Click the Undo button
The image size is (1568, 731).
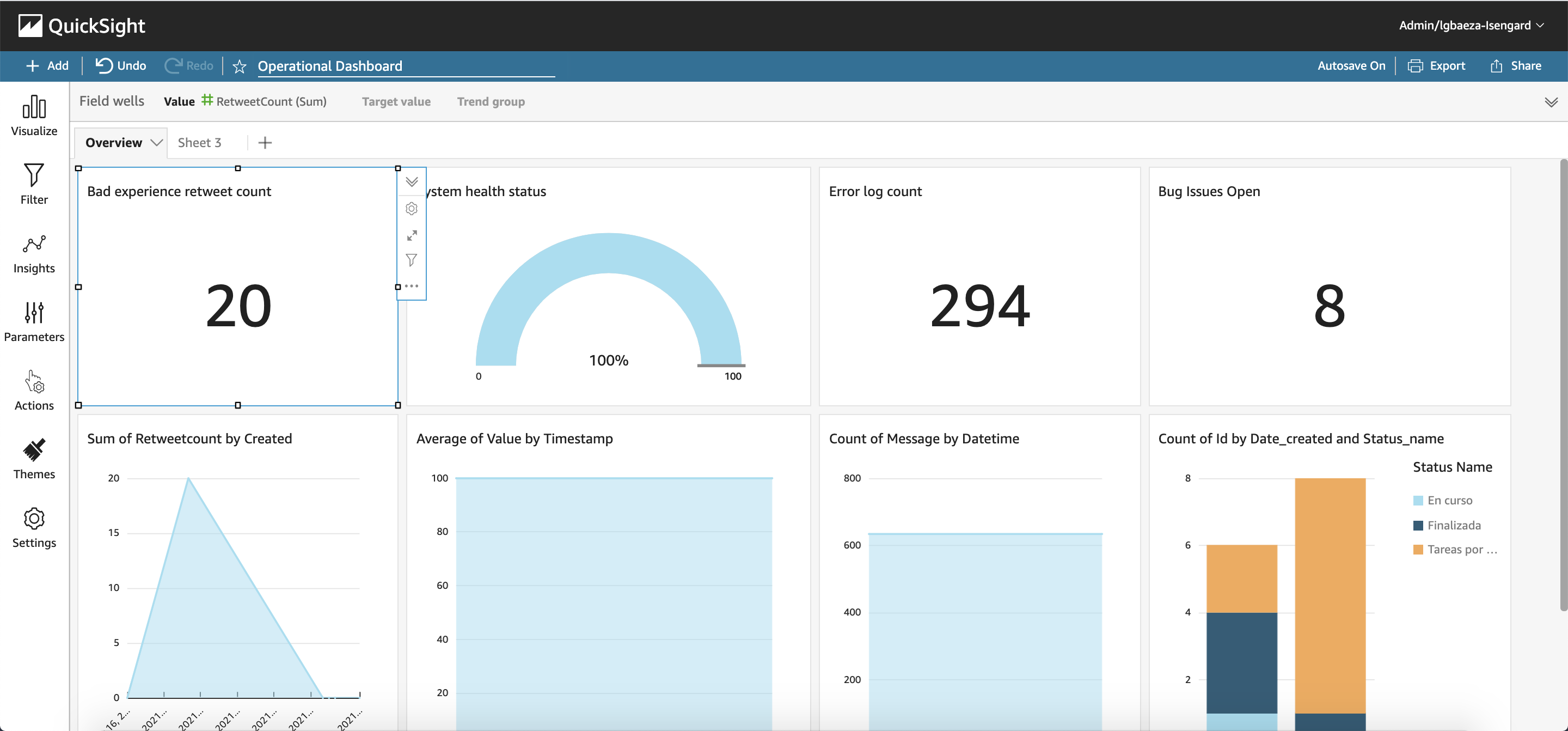[x=120, y=66]
